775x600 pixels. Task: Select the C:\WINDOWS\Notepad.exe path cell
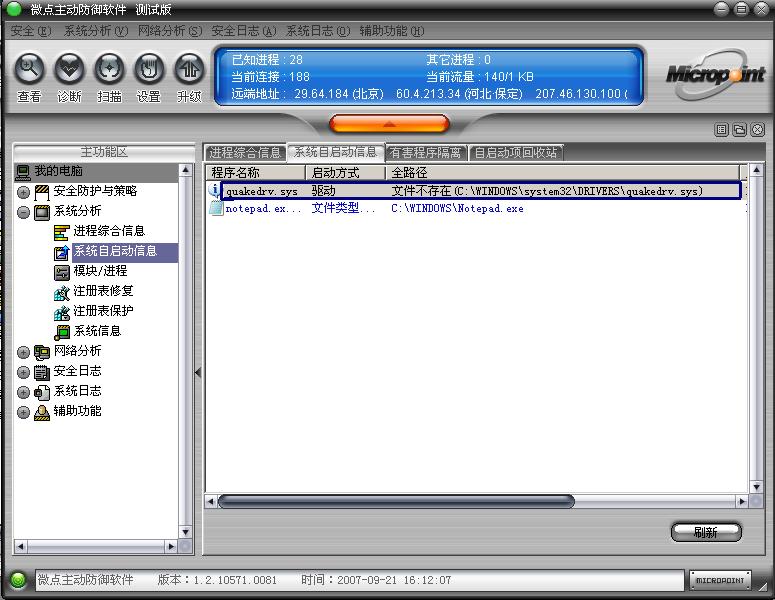click(x=457, y=209)
